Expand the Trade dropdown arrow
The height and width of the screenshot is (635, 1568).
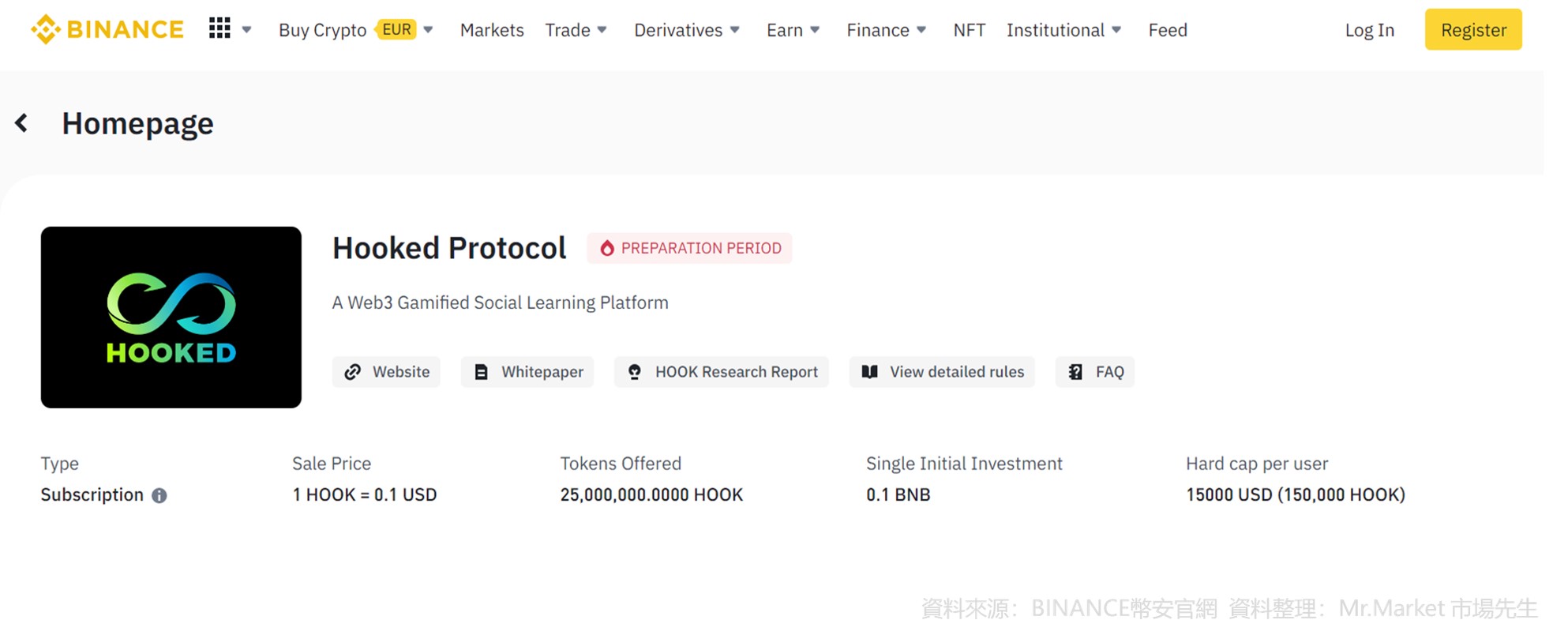point(602,30)
